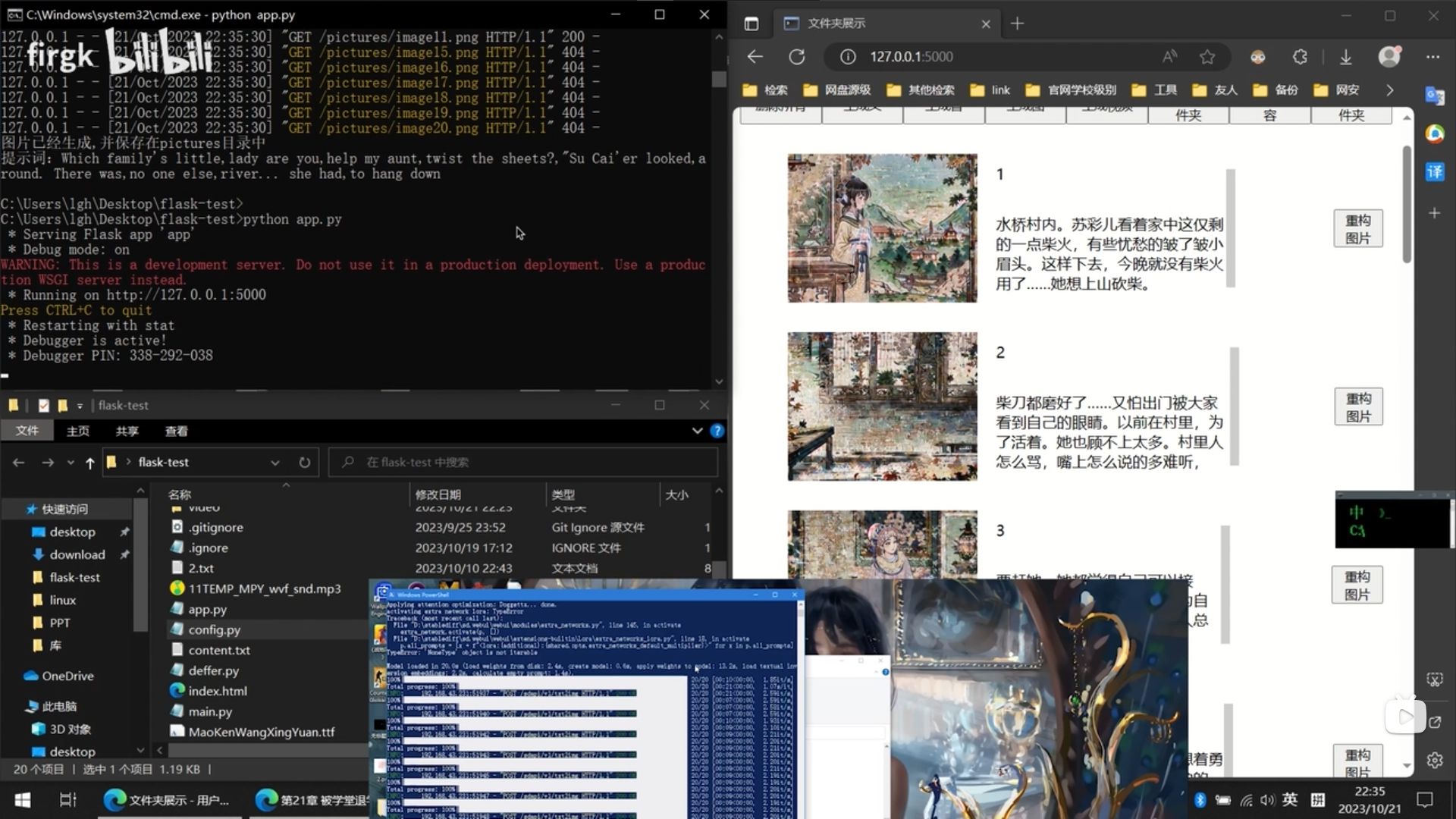Click 重构图片 button for item 1
Image resolution: width=1456 pixels, height=819 pixels.
[x=1357, y=228]
